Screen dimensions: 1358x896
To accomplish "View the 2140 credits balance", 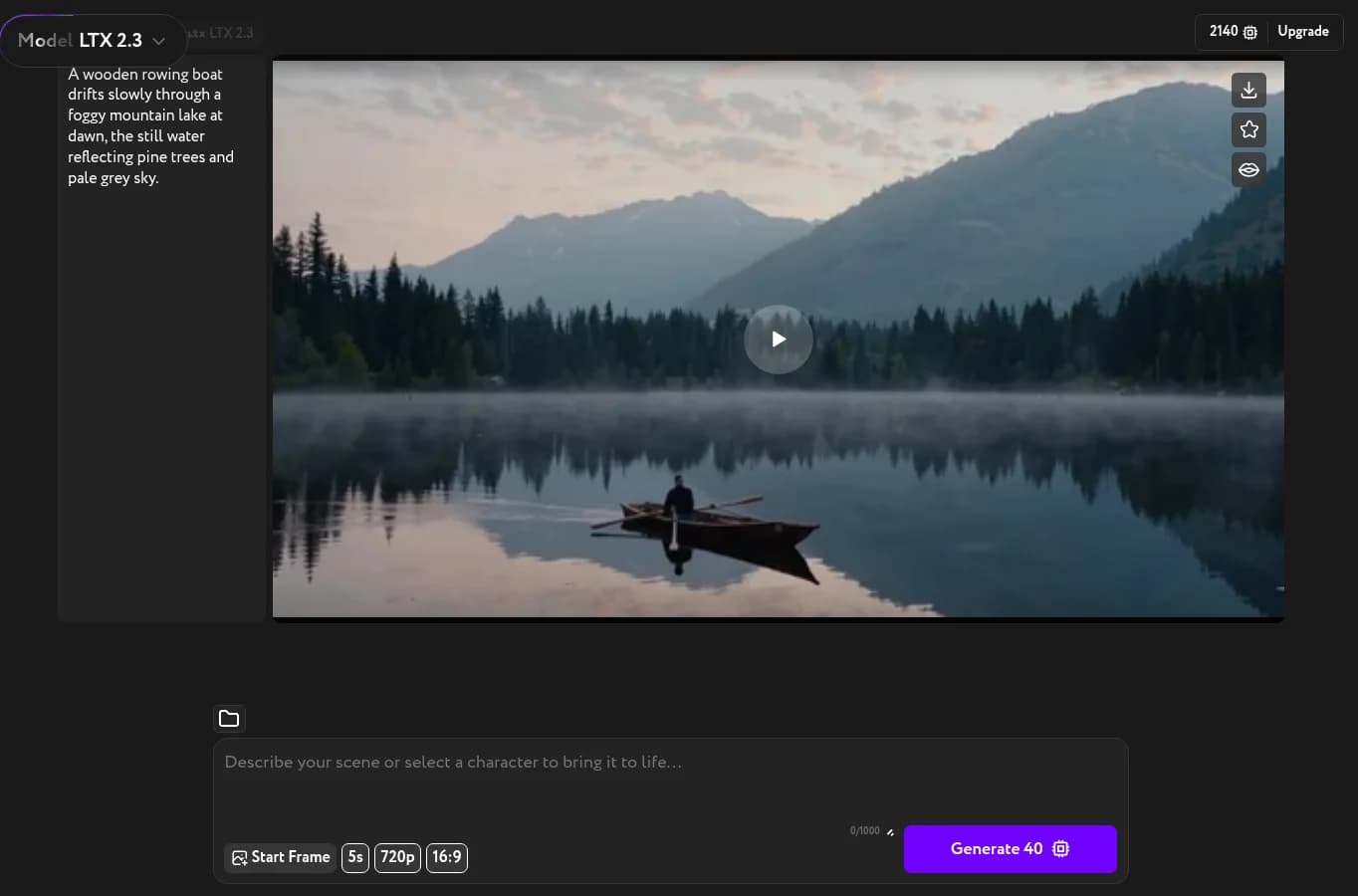I will pyautogui.click(x=1224, y=32).
